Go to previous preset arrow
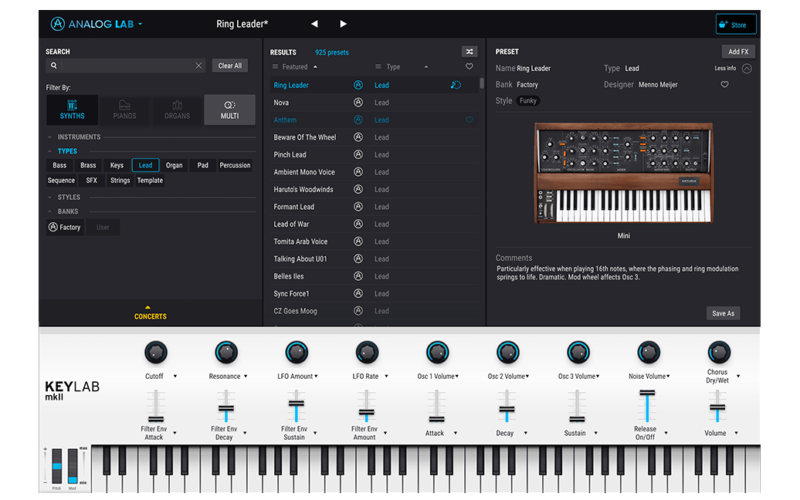Screen dimensions: 800x500 pyautogui.click(x=314, y=24)
